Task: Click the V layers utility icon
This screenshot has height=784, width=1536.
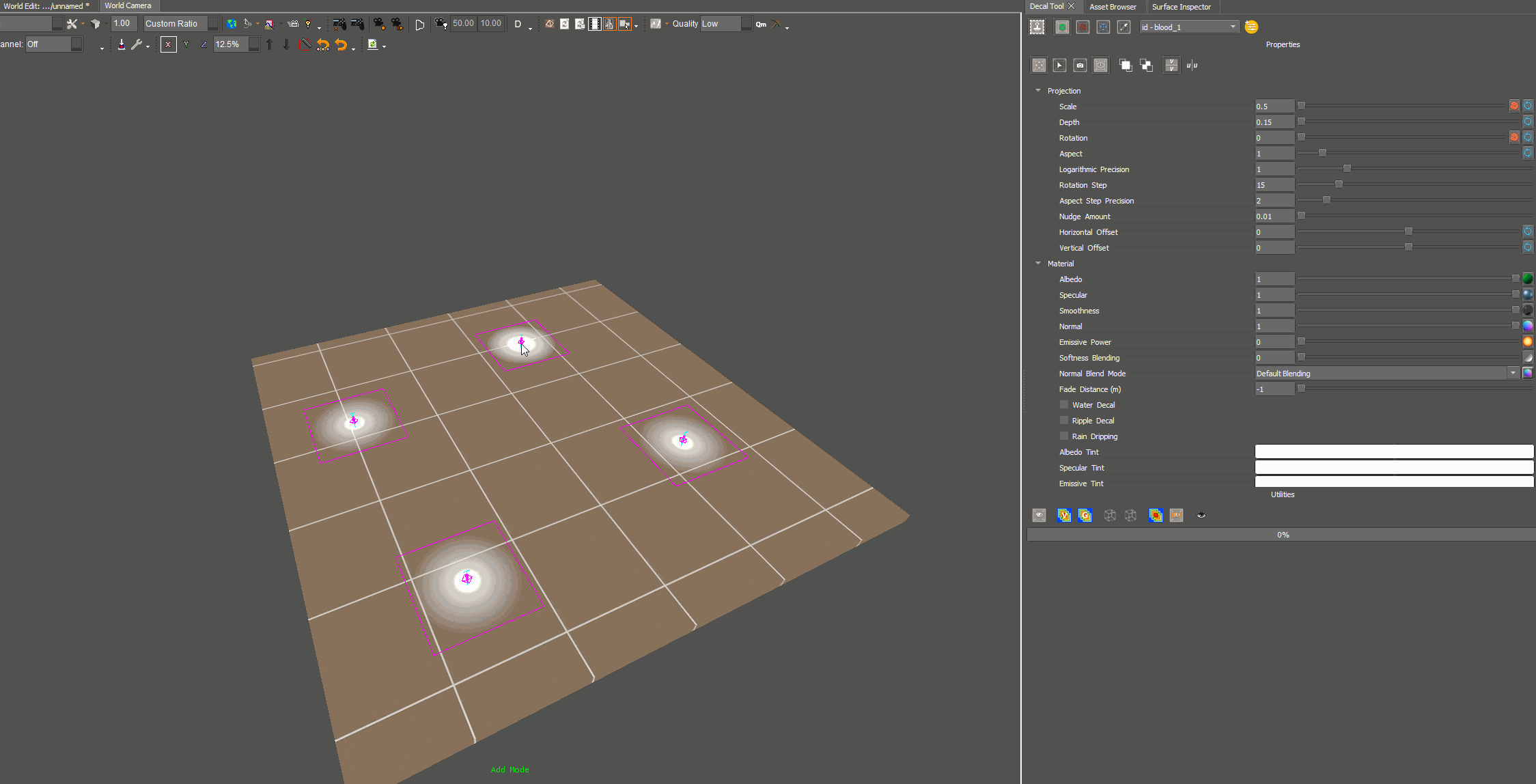Action: click(x=1064, y=516)
